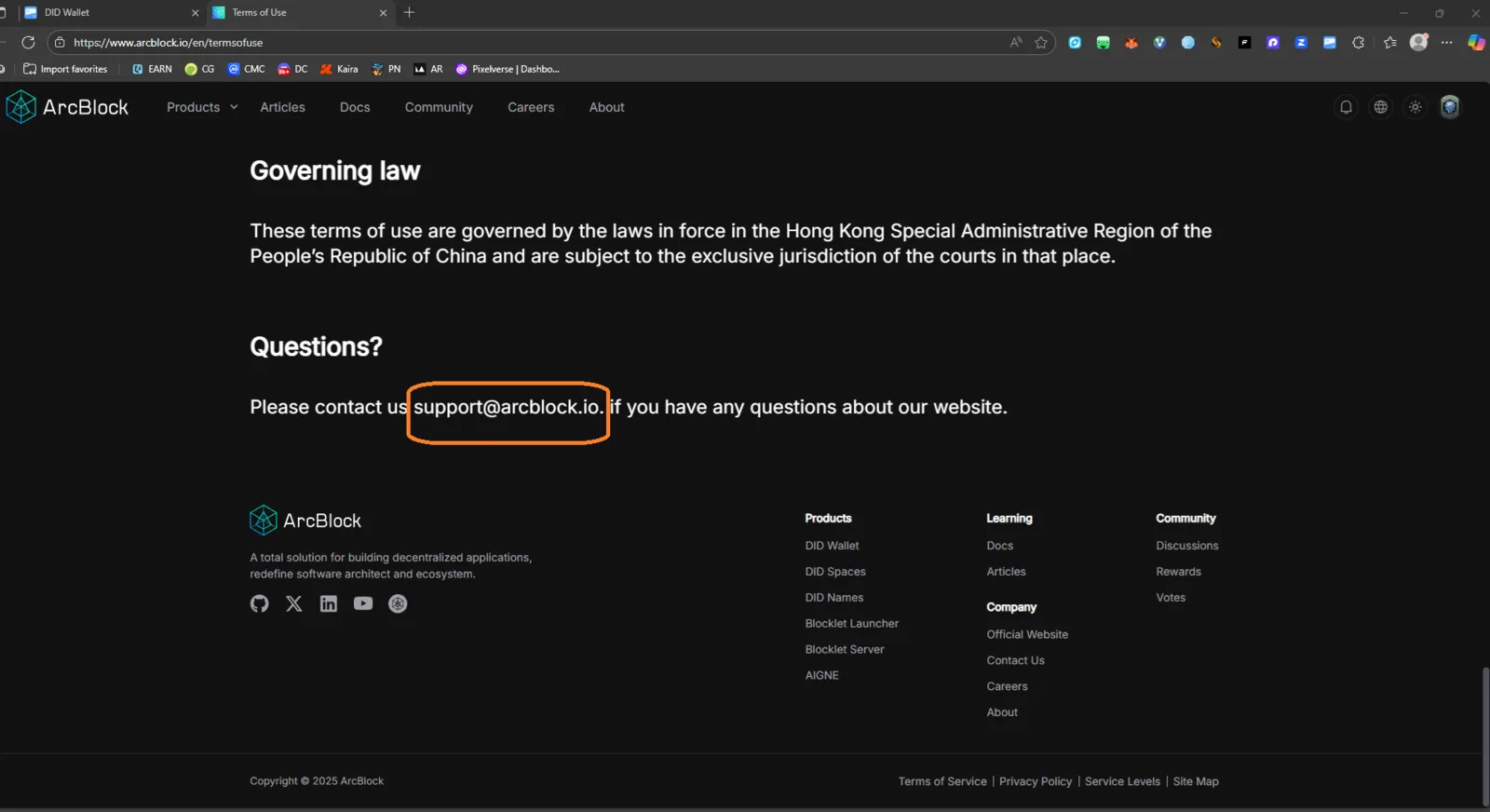This screenshot has height=812, width=1490.
Task: Open Site Map link at bottom
Action: coord(1196,781)
